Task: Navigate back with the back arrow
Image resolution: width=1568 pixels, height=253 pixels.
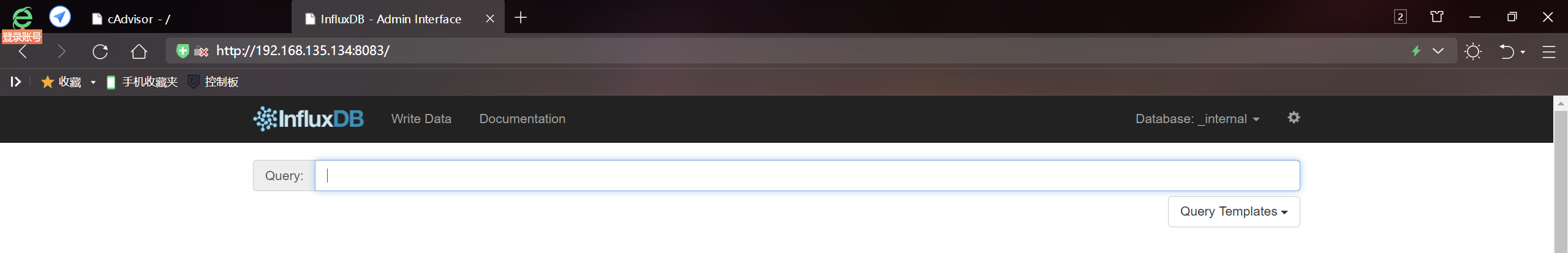Action: point(23,51)
